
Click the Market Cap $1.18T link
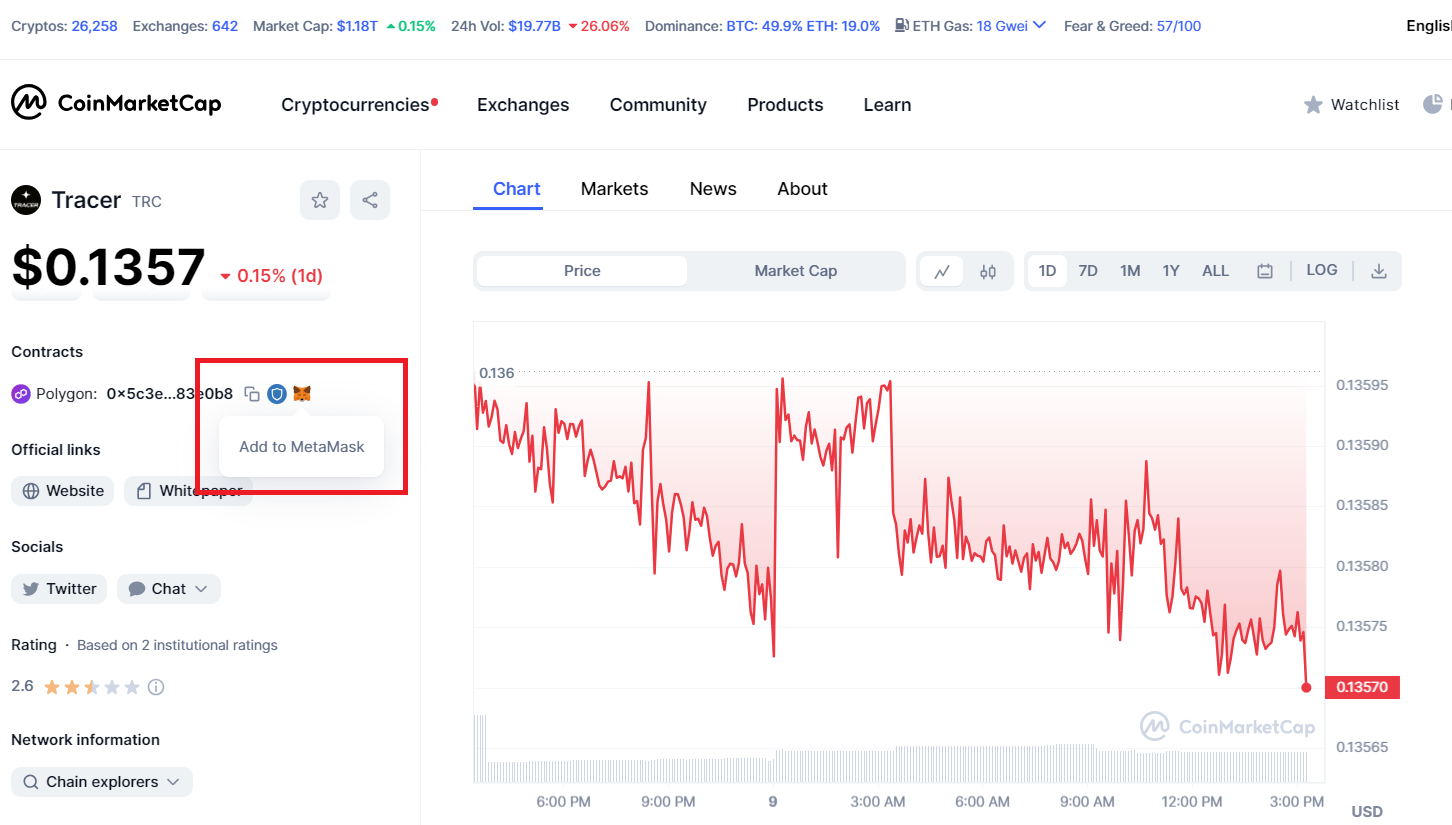[357, 26]
